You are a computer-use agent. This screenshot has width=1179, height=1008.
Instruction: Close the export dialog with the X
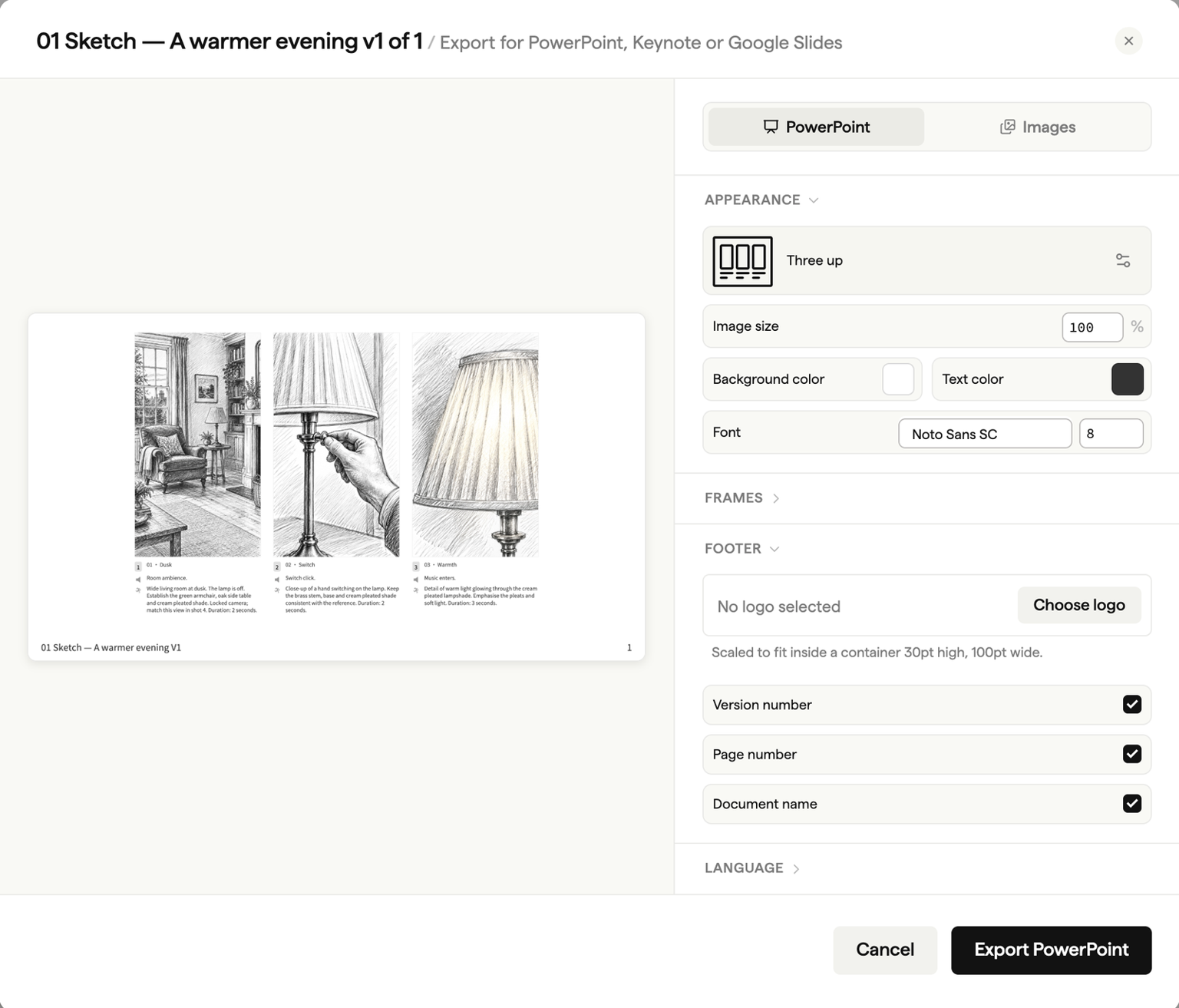point(1128,41)
